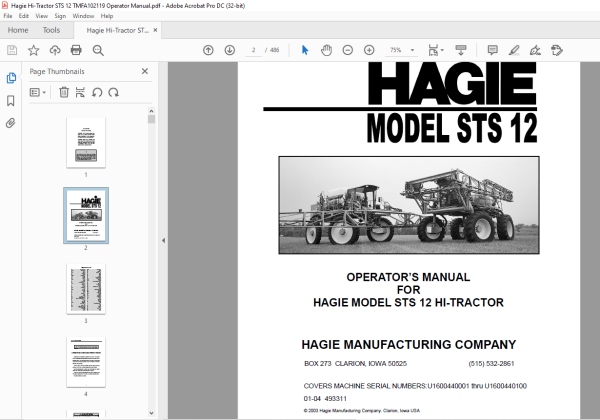
Task: Save the file with floppy icon
Action: 12,50
